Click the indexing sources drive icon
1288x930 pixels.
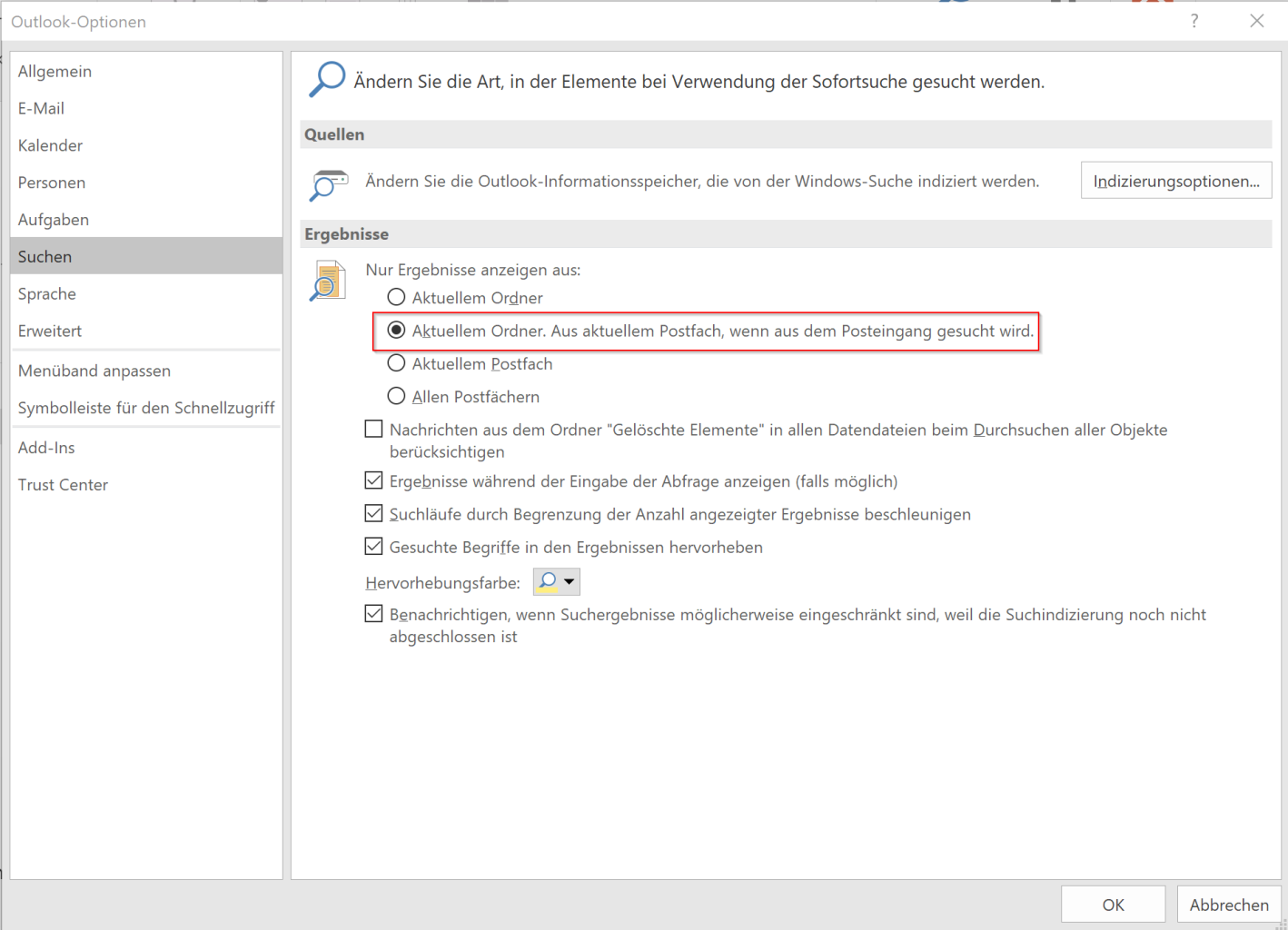click(329, 184)
